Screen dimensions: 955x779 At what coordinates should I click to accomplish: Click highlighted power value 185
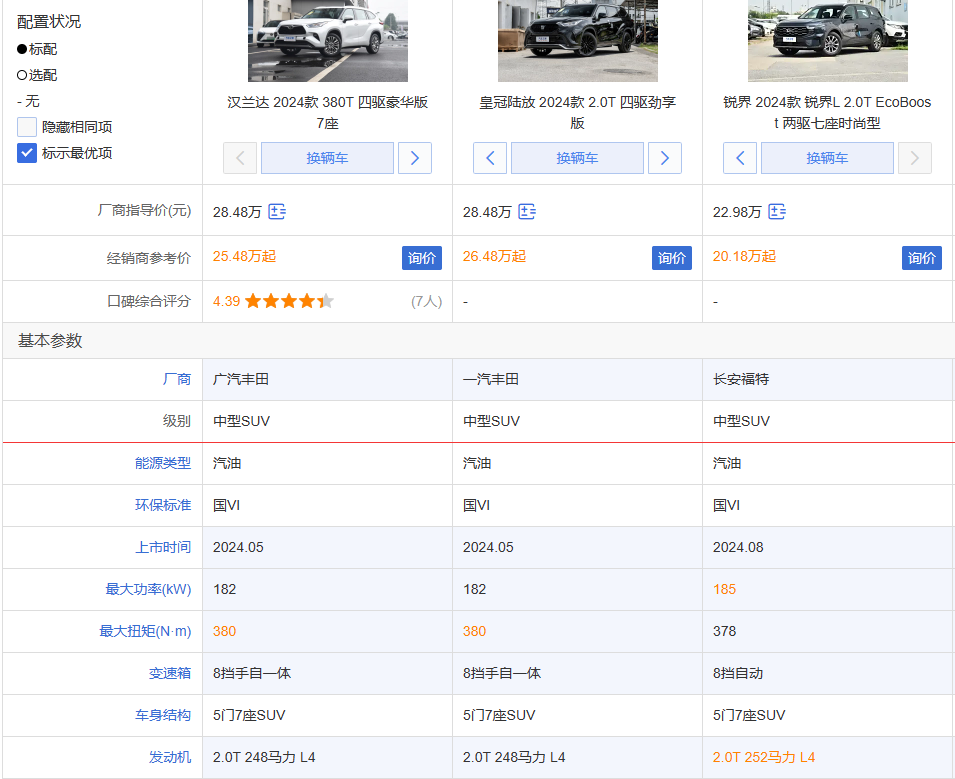pyautogui.click(x=724, y=589)
